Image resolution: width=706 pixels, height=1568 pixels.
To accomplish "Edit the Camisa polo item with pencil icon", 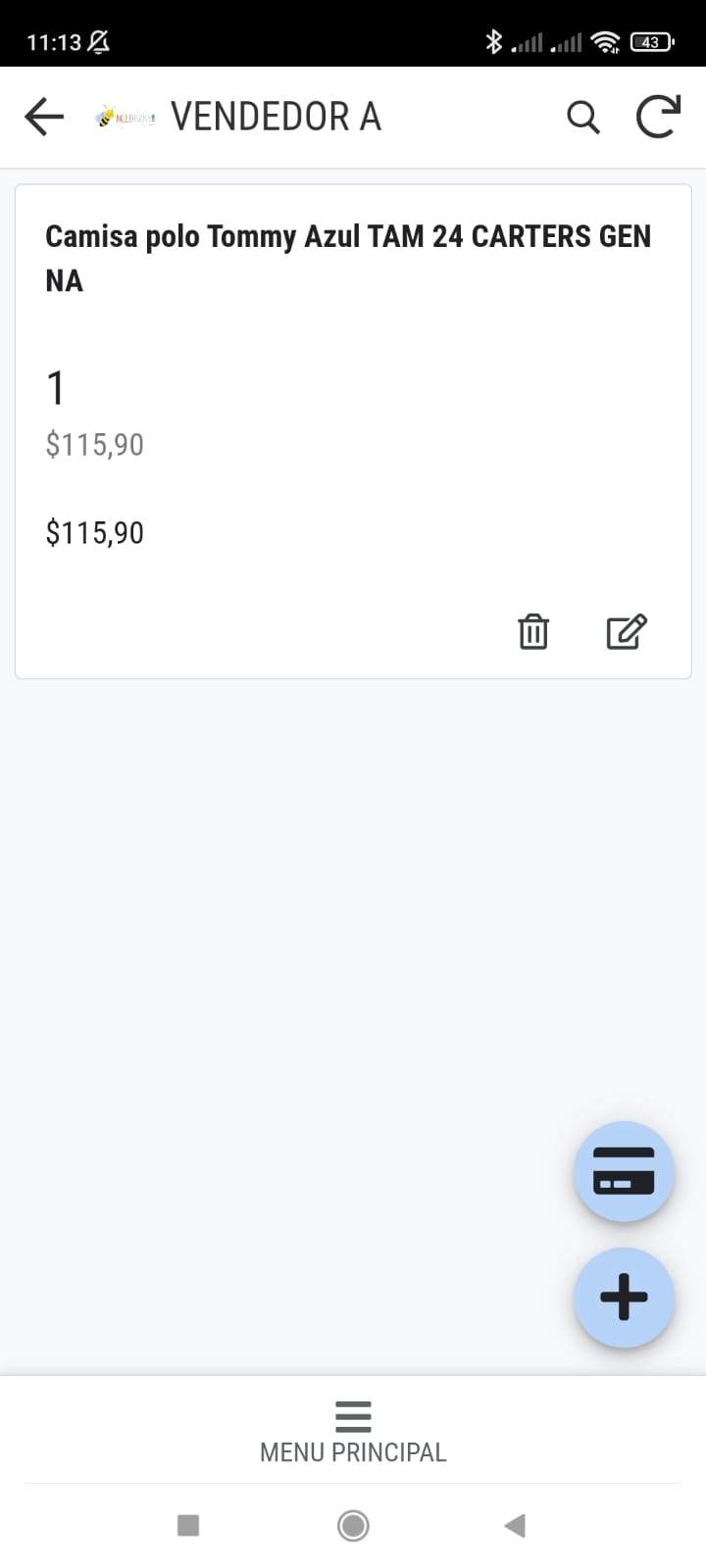I will coord(627,632).
